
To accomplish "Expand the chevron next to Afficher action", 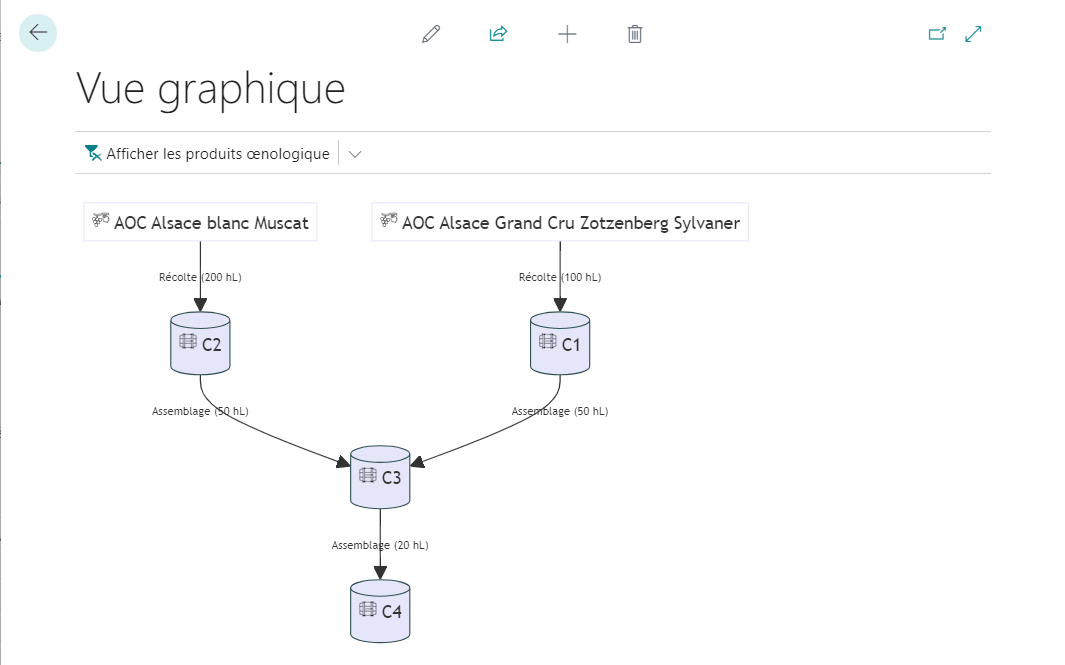I will pos(355,154).
